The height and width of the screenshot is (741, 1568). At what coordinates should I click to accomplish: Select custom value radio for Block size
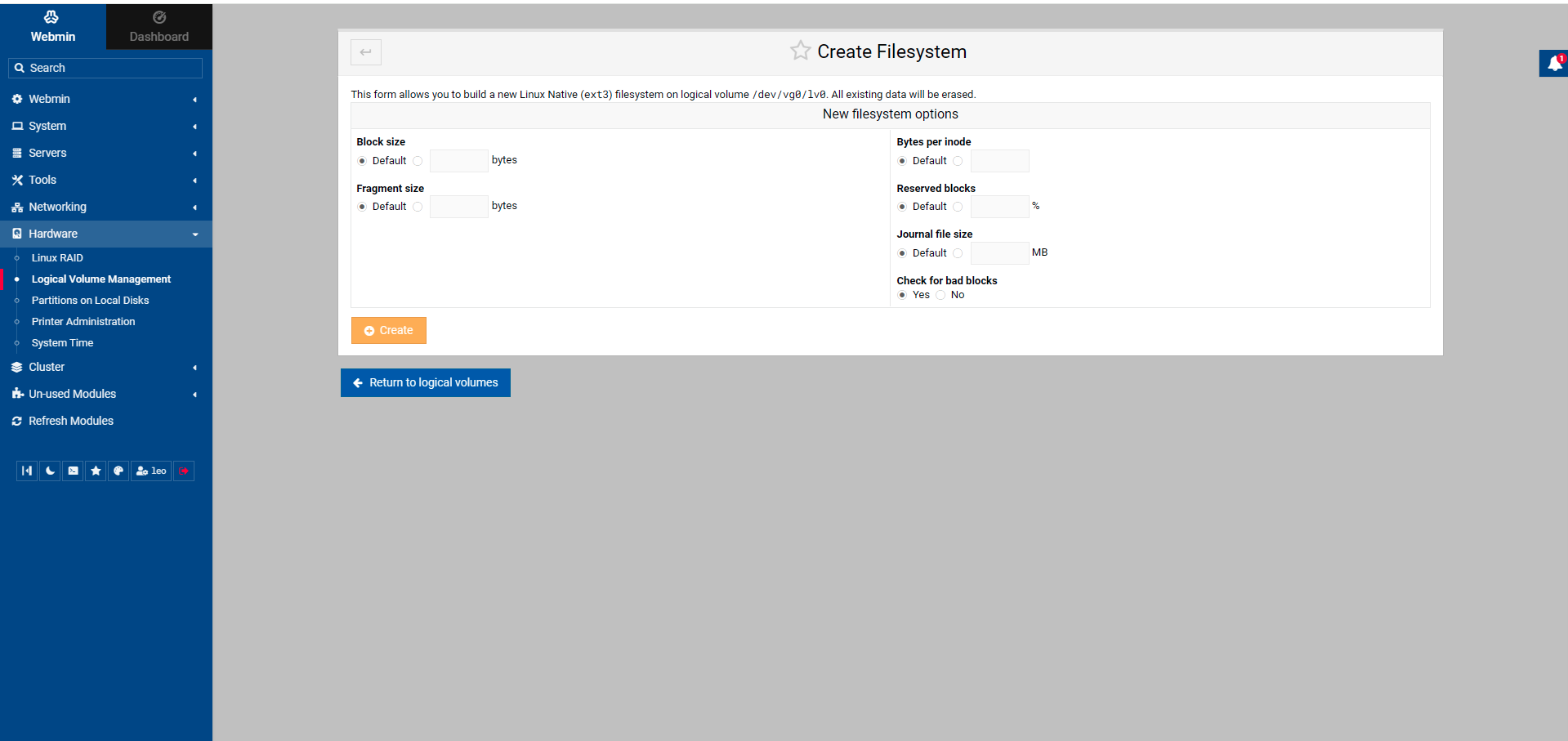(x=418, y=161)
